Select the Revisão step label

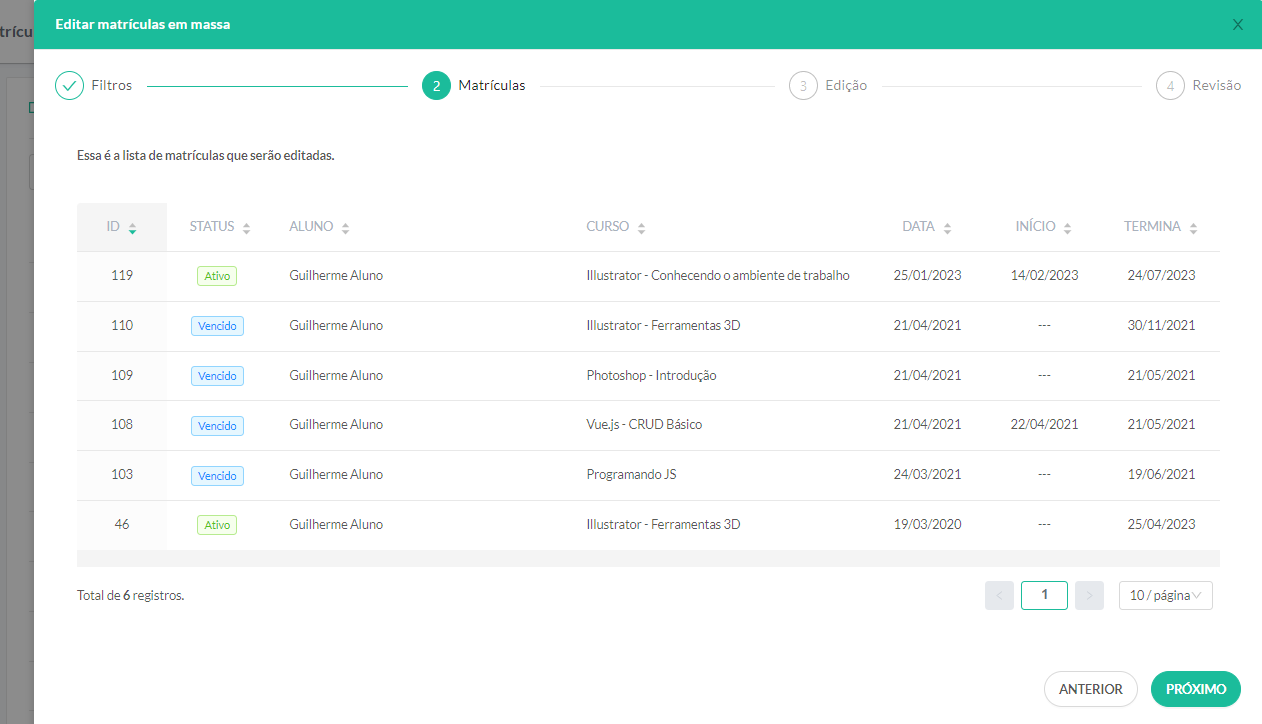tap(1216, 86)
